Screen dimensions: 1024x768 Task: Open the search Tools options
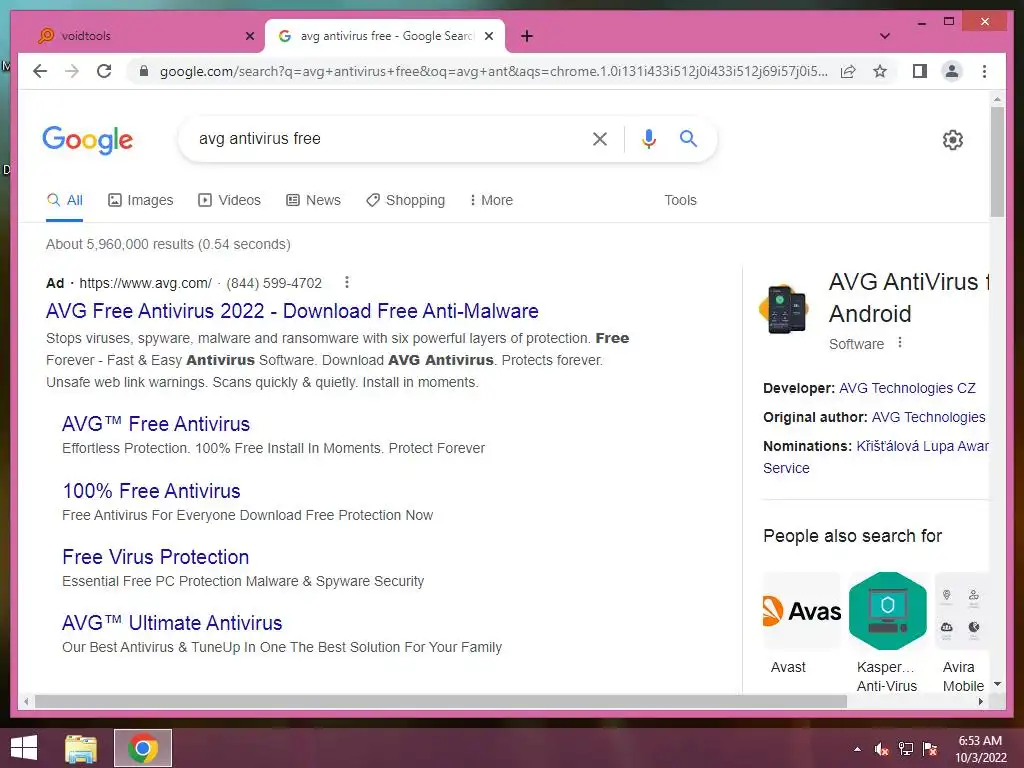point(680,200)
